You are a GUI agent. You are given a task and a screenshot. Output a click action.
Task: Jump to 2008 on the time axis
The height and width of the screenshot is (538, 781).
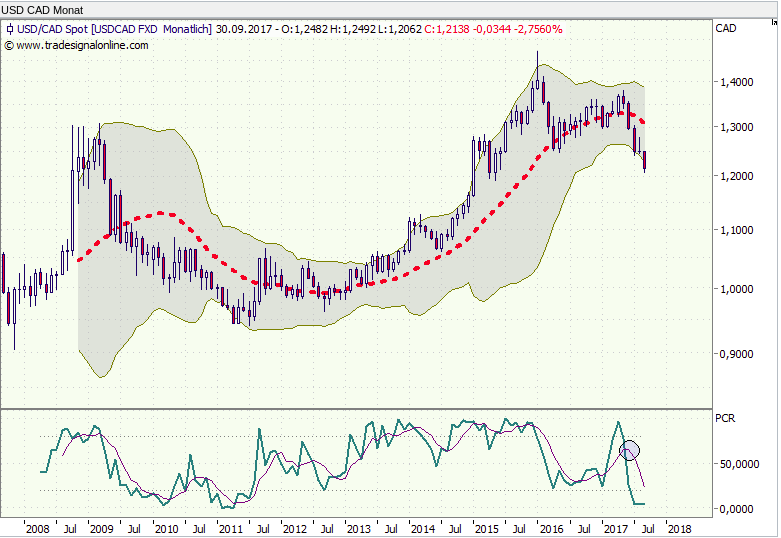pos(37,527)
